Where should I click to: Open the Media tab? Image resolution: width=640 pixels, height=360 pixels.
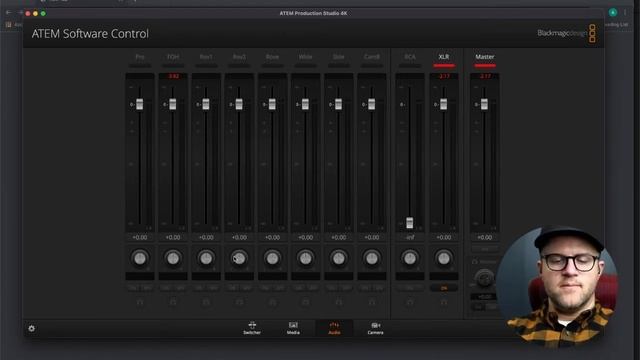point(293,328)
